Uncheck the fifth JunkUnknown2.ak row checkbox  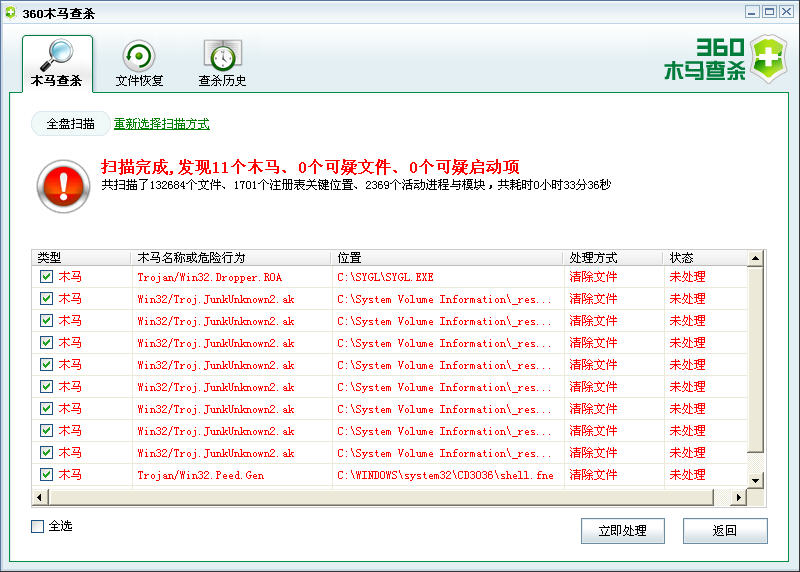point(46,386)
